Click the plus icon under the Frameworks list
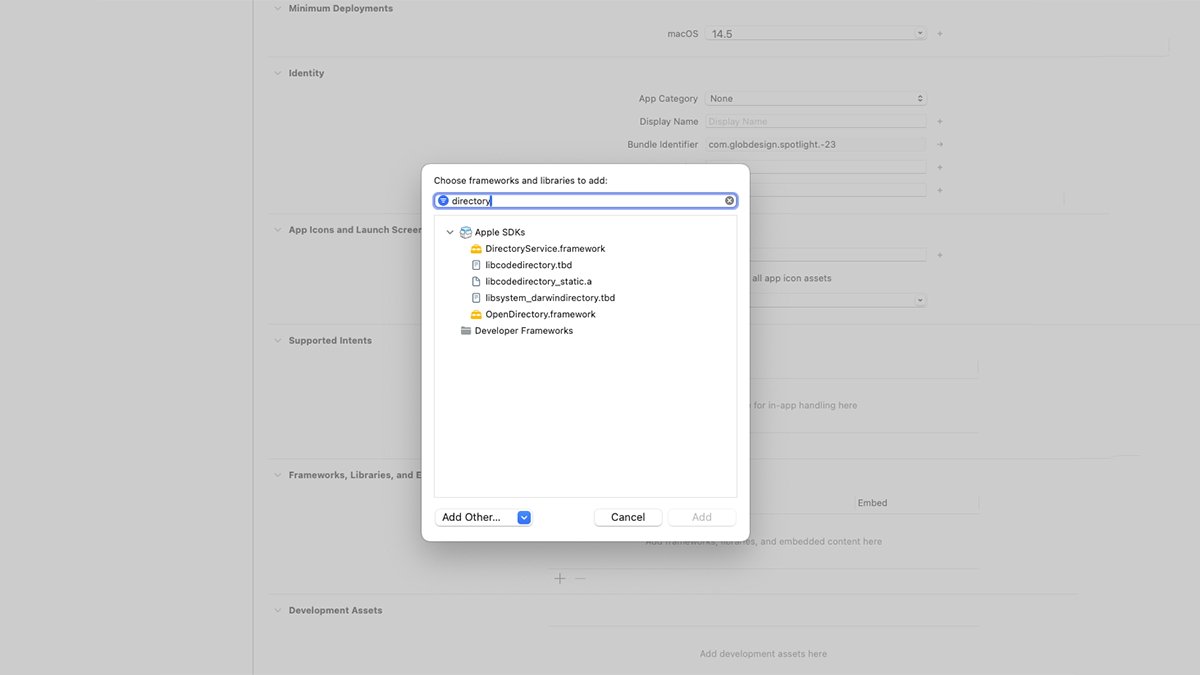 point(560,578)
